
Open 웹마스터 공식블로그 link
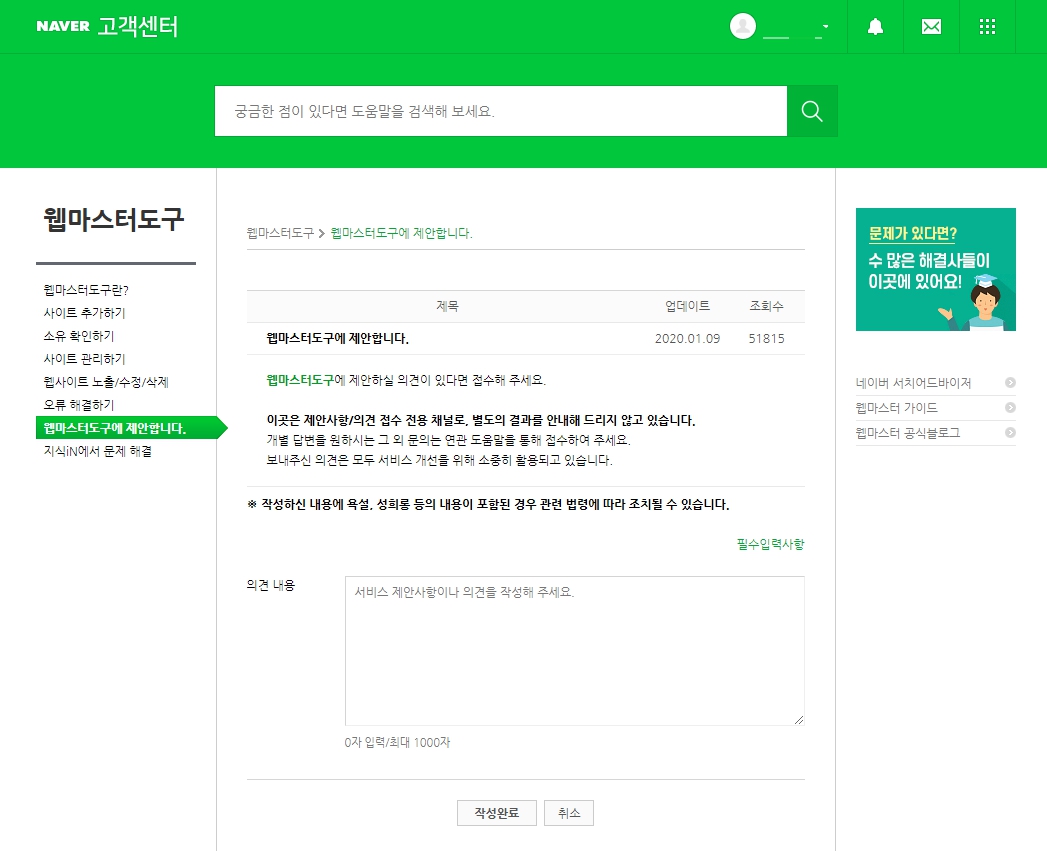[908, 433]
